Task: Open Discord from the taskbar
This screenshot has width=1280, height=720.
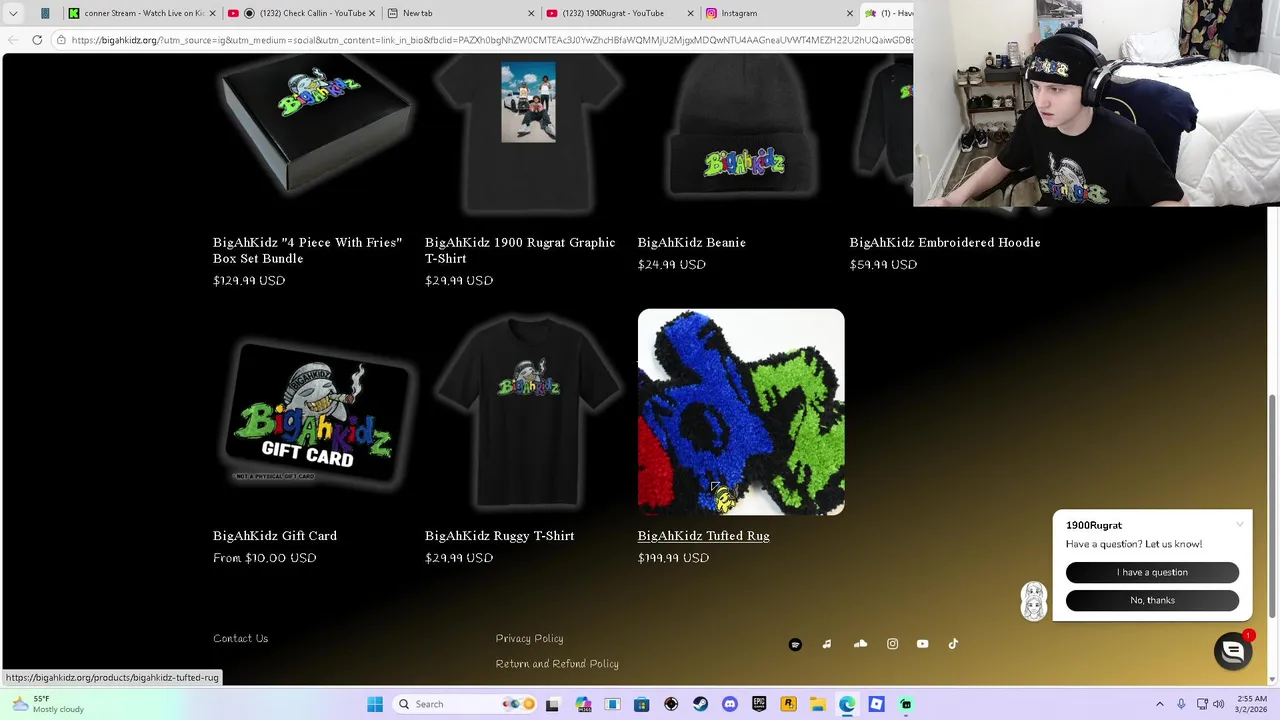Action: [x=729, y=704]
